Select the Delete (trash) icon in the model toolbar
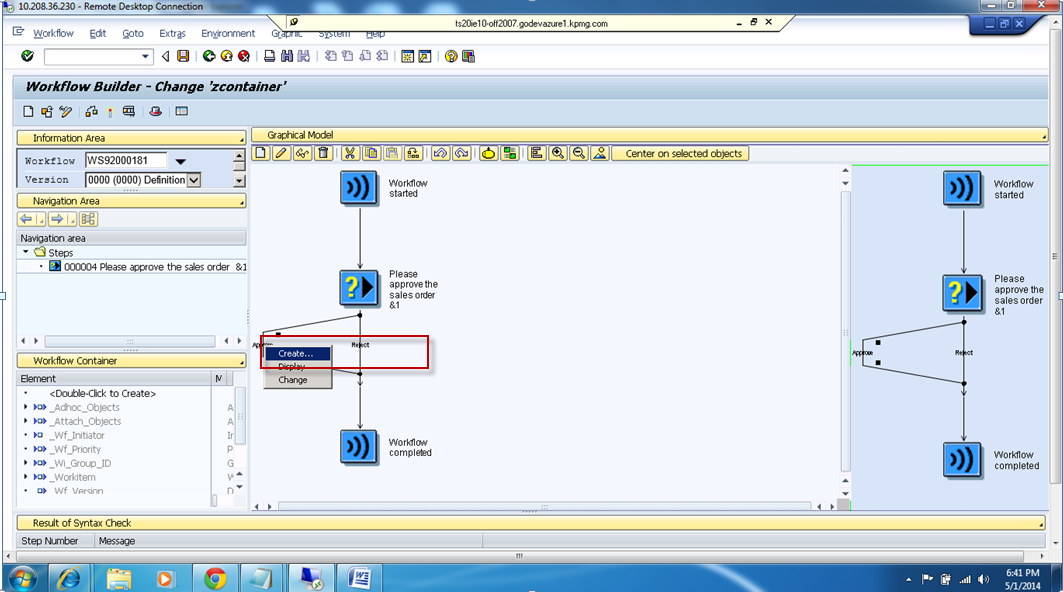1063x592 pixels. tap(323, 152)
